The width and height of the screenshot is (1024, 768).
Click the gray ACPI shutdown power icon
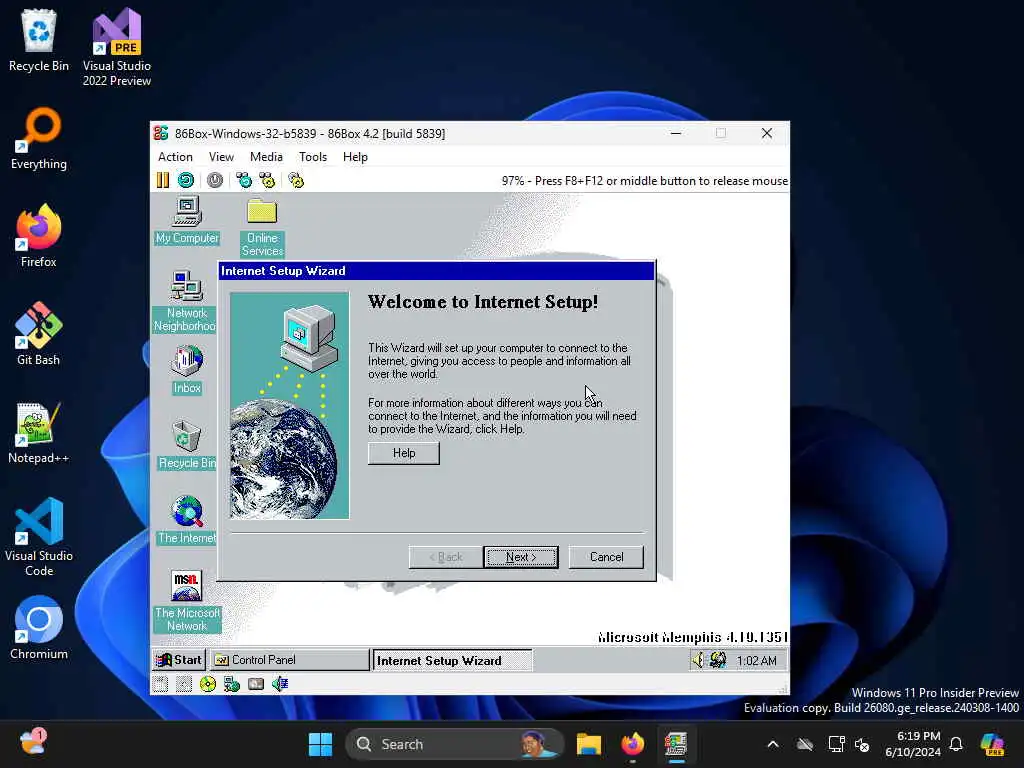point(215,180)
